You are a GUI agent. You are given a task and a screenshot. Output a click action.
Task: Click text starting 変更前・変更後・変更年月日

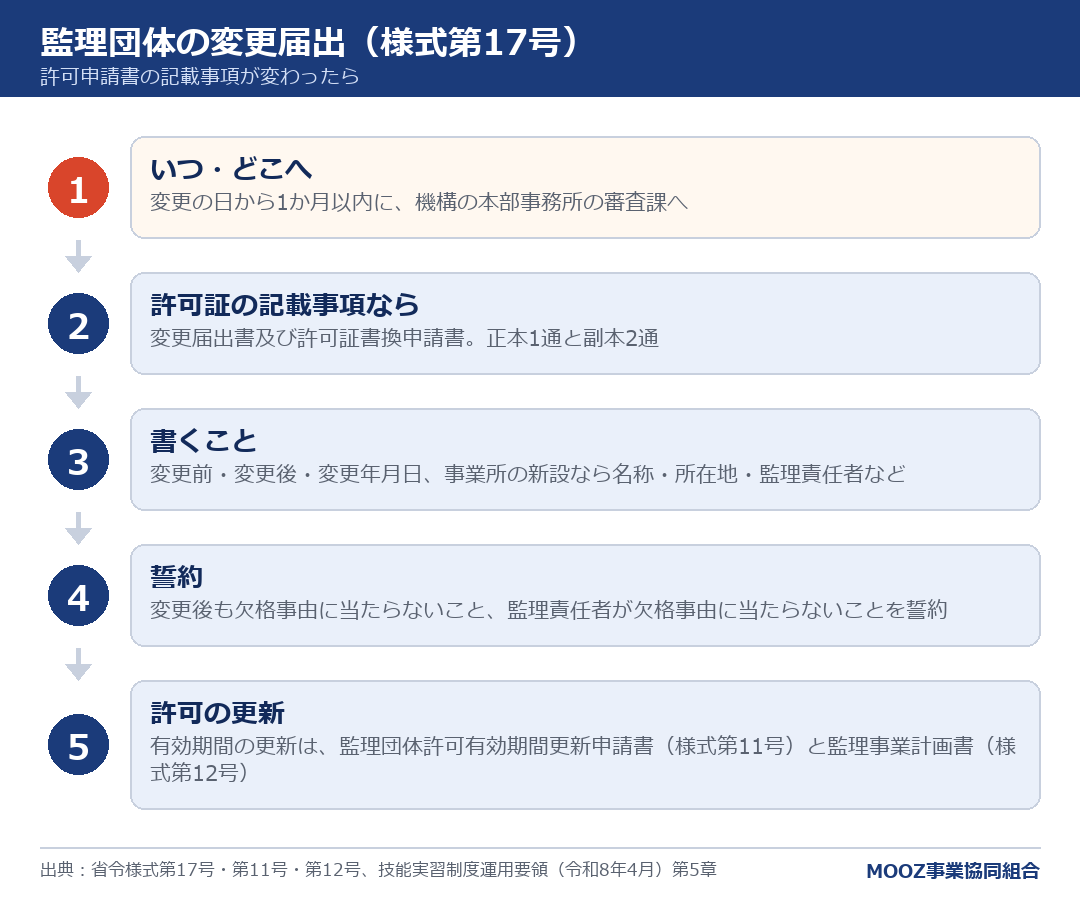tap(528, 474)
